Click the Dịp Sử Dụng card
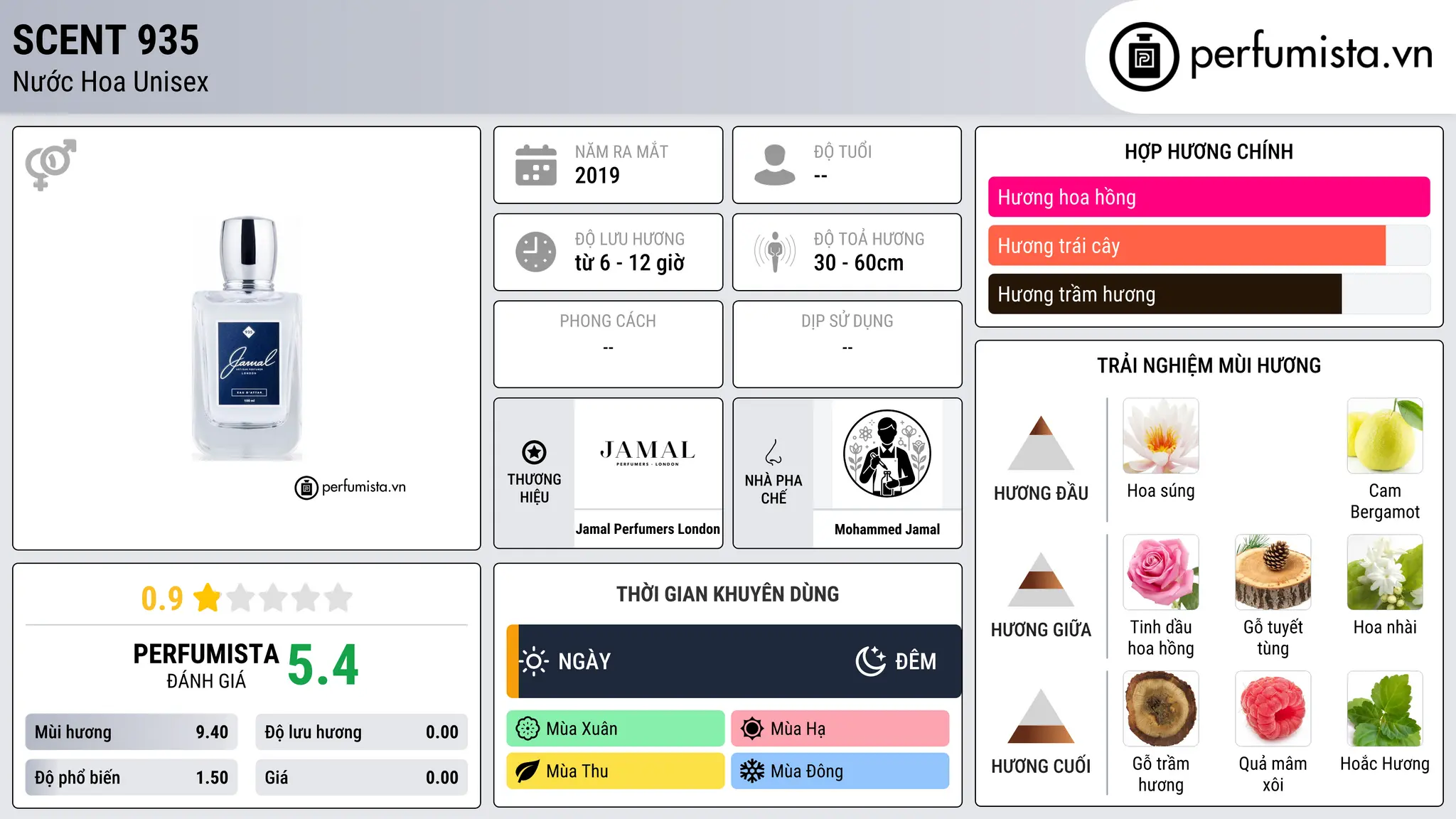The height and width of the screenshot is (819, 1456). [847, 344]
